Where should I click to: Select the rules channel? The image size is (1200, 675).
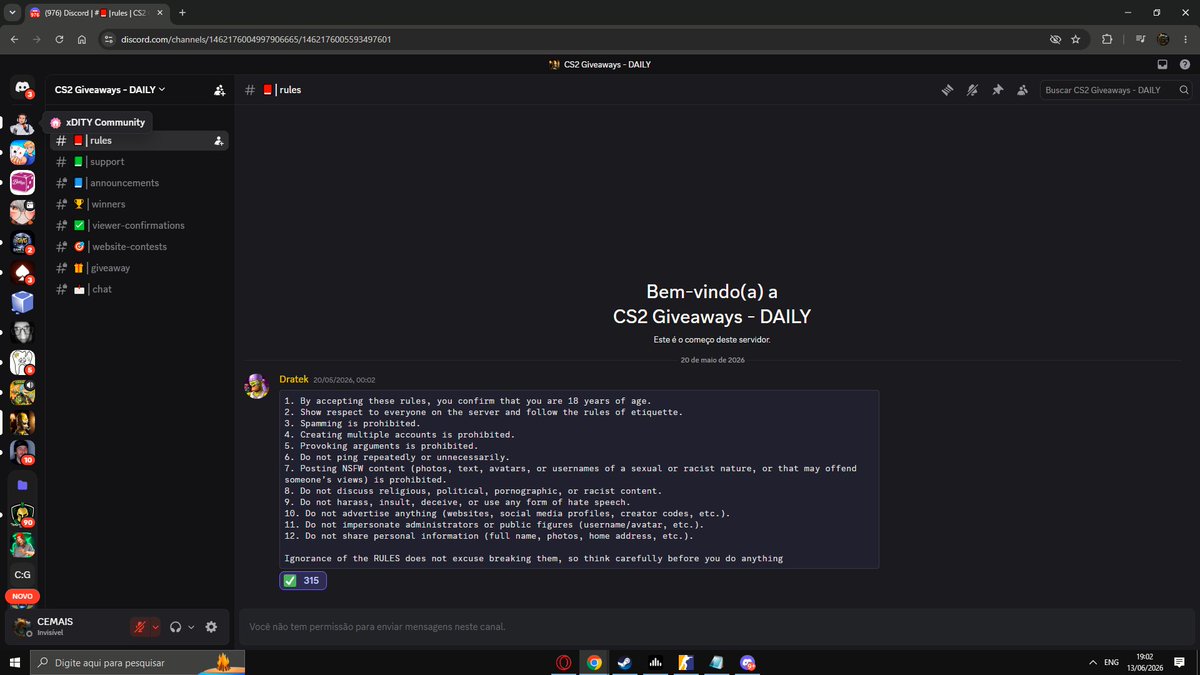tap(140, 141)
